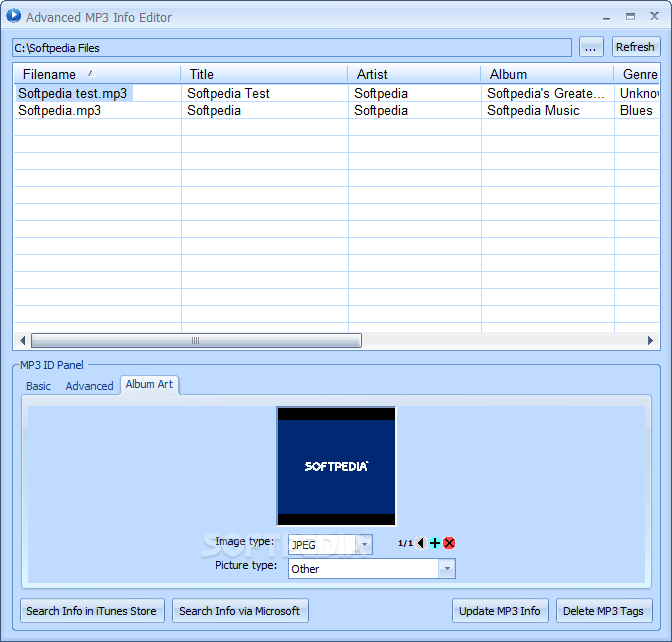Screen dimensions: 672x642
Task: Click the previous album art arrow icon
Action: (x=421, y=543)
